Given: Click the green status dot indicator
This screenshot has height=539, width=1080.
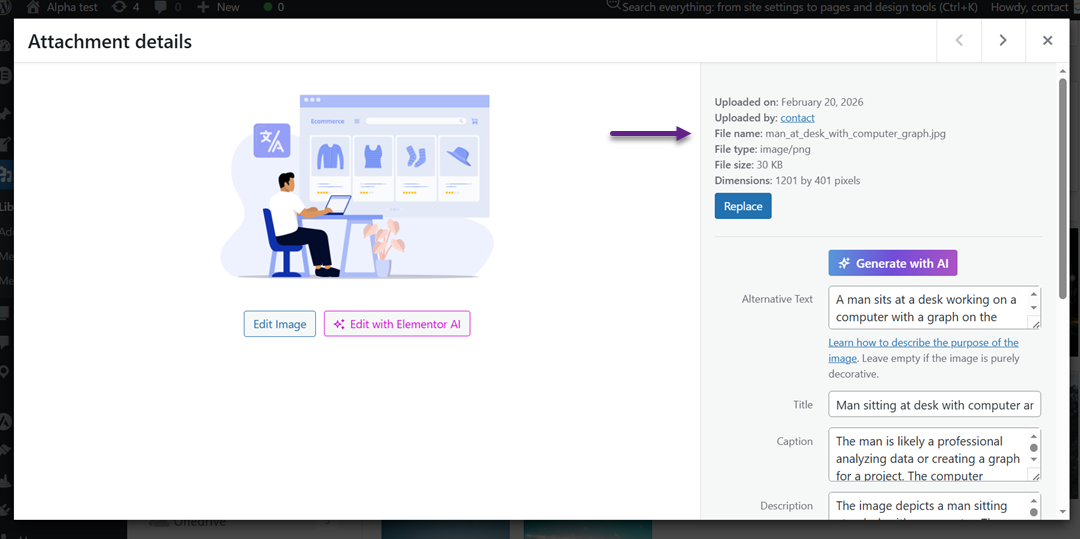Looking at the screenshot, I should (268, 8).
